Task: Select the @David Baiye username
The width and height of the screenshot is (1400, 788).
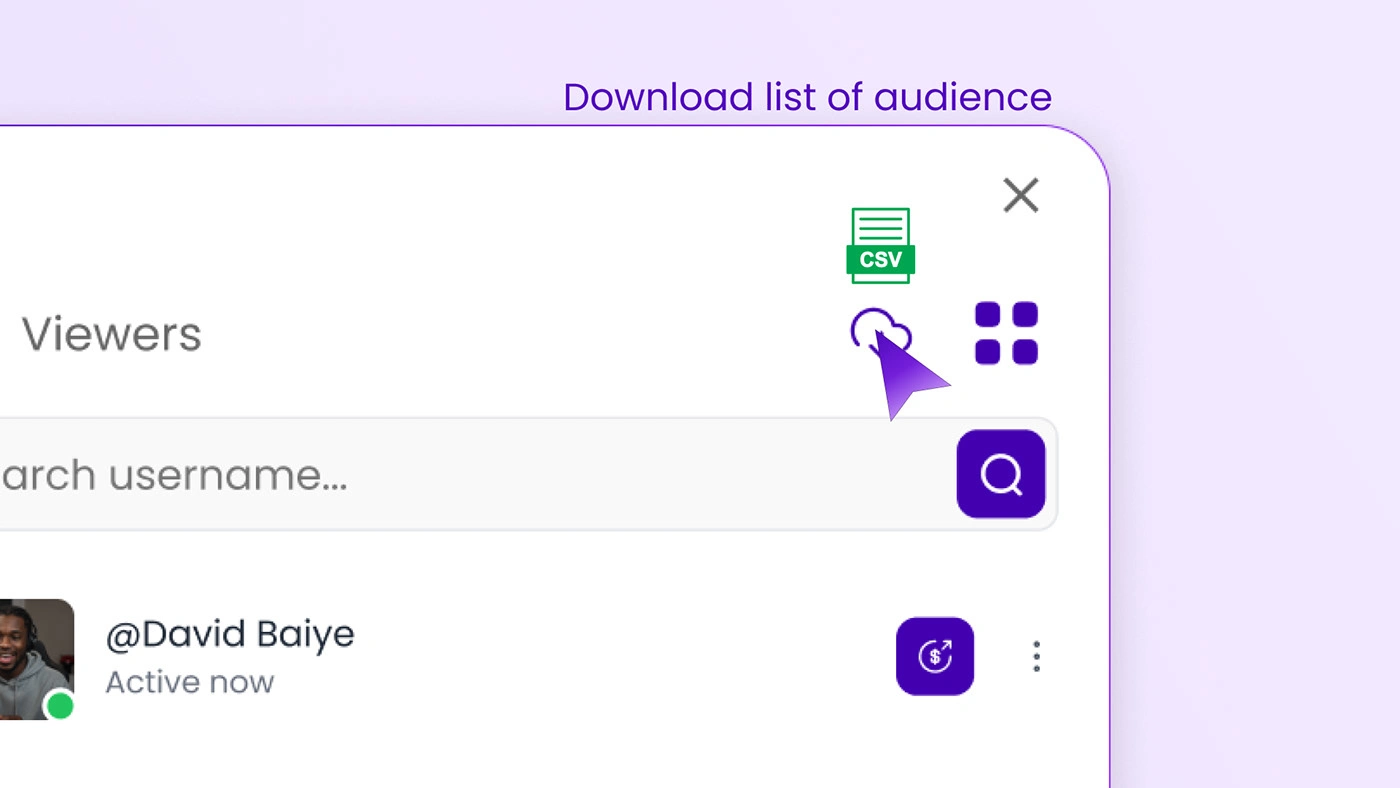Action: pyautogui.click(x=230, y=634)
